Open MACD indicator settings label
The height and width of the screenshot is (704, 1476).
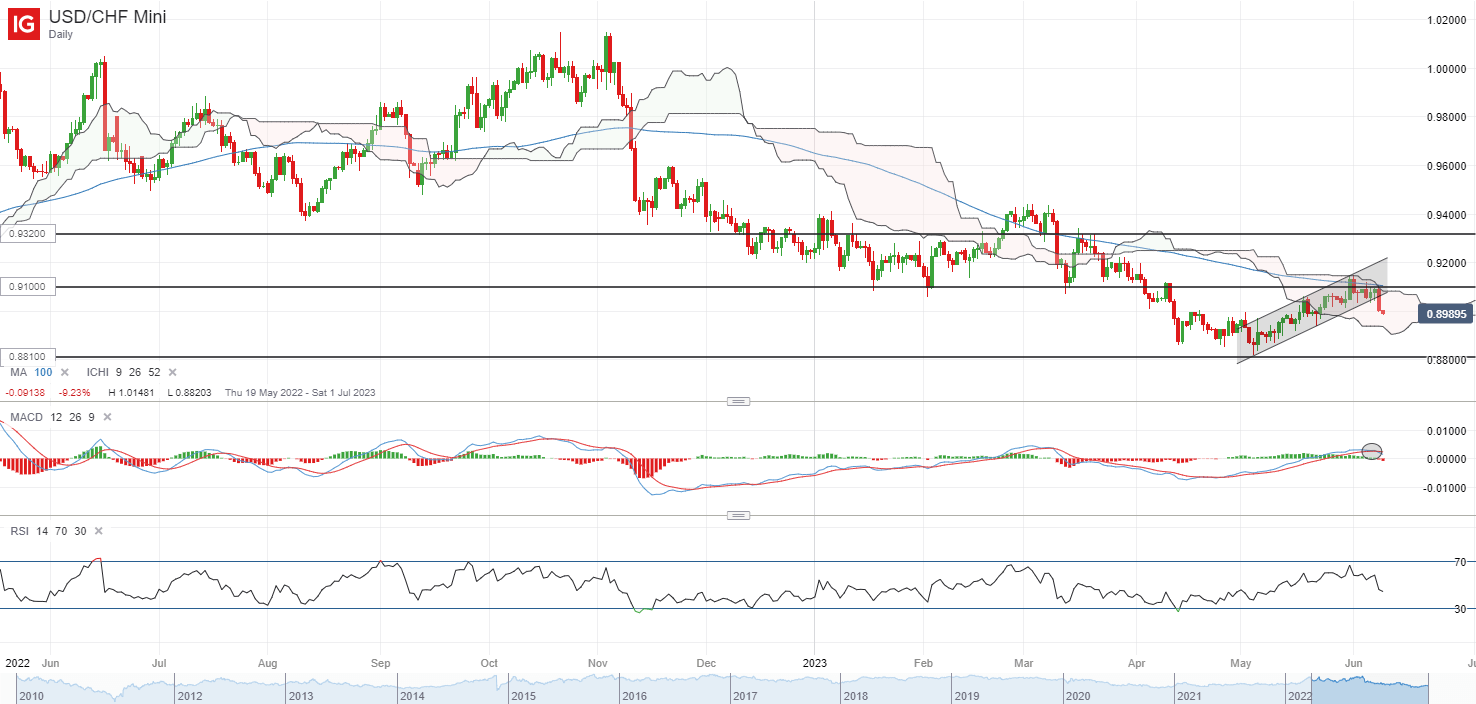(25, 416)
